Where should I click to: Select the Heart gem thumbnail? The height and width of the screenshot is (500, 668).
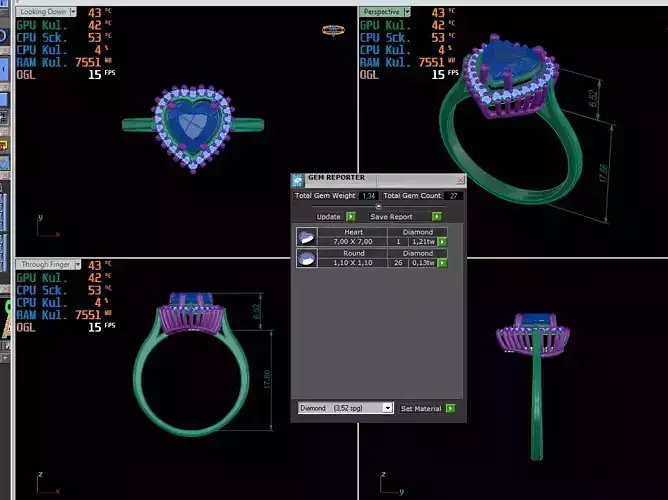[x=307, y=237]
